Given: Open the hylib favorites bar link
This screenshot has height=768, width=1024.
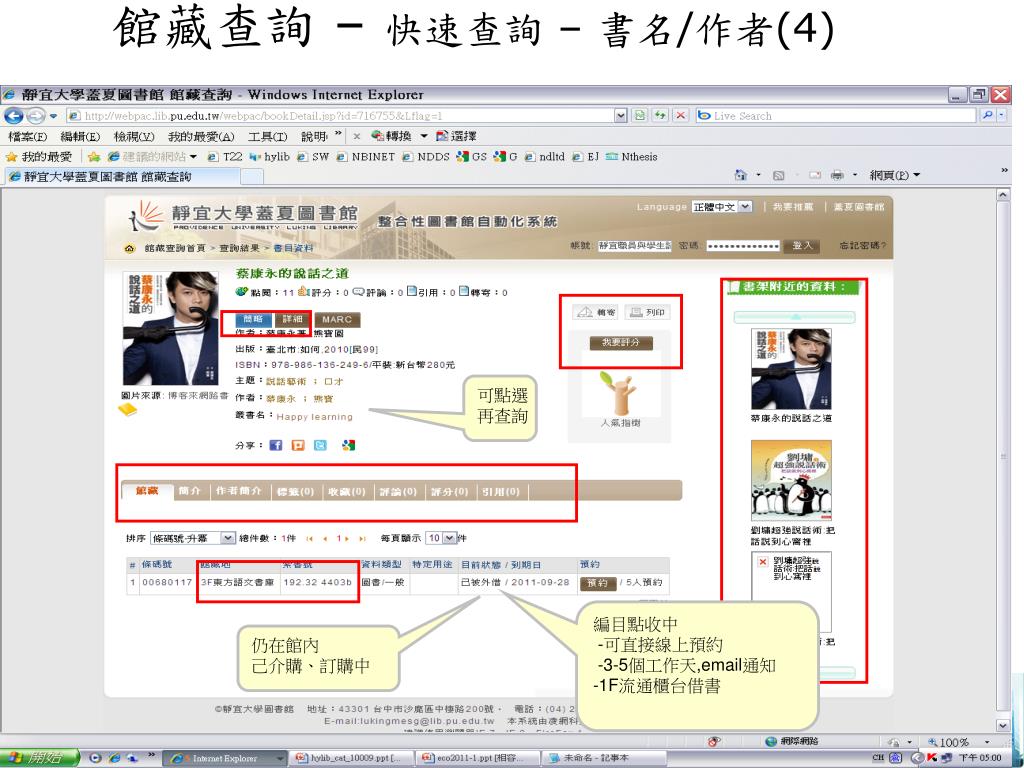Looking at the screenshot, I should click(270, 157).
